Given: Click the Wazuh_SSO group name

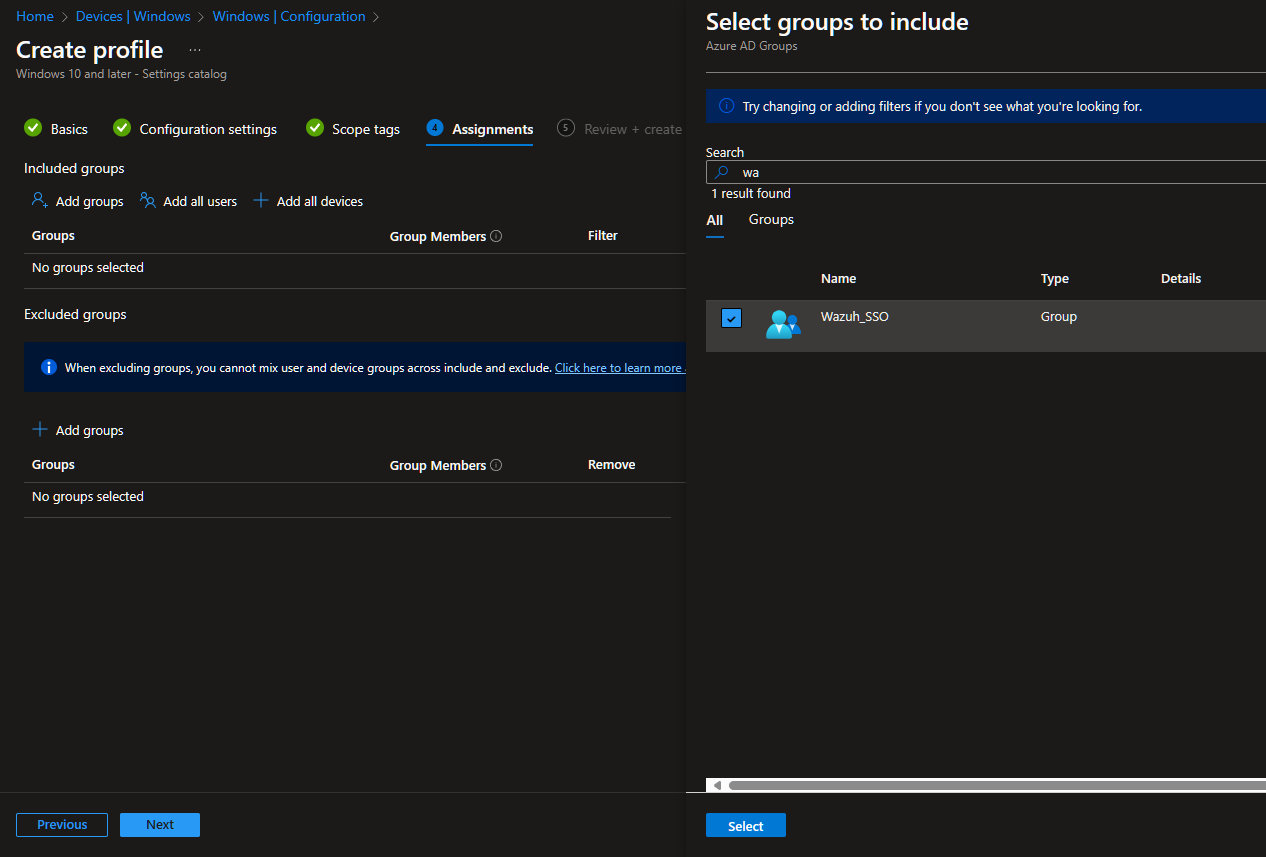Looking at the screenshot, I should (855, 317).
